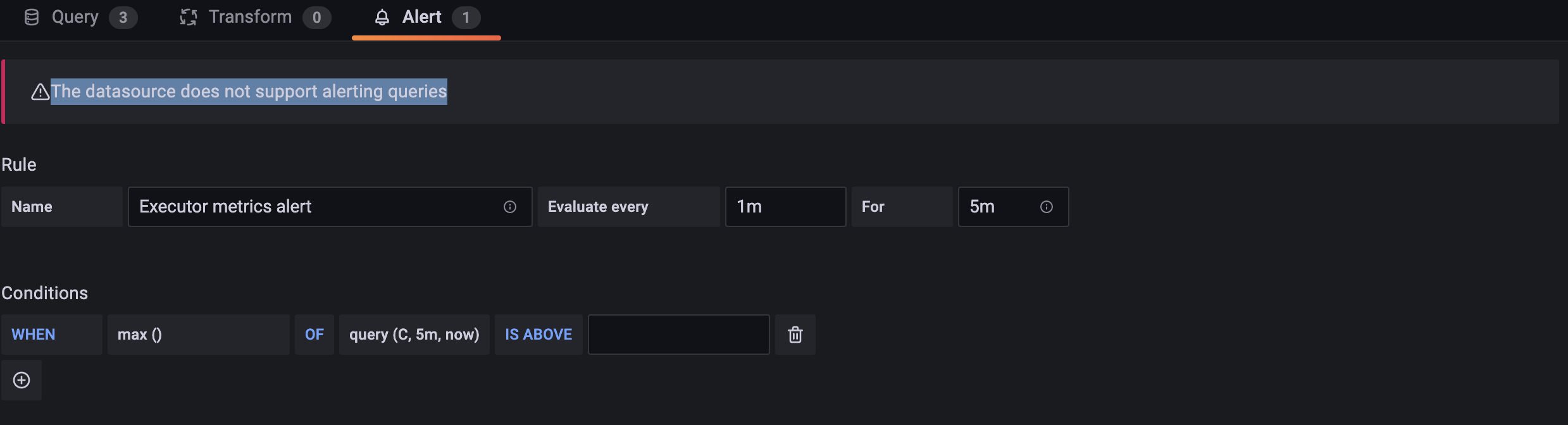Click the OF label in the condition
This screenshot has width=1568, height=425.
314,335
